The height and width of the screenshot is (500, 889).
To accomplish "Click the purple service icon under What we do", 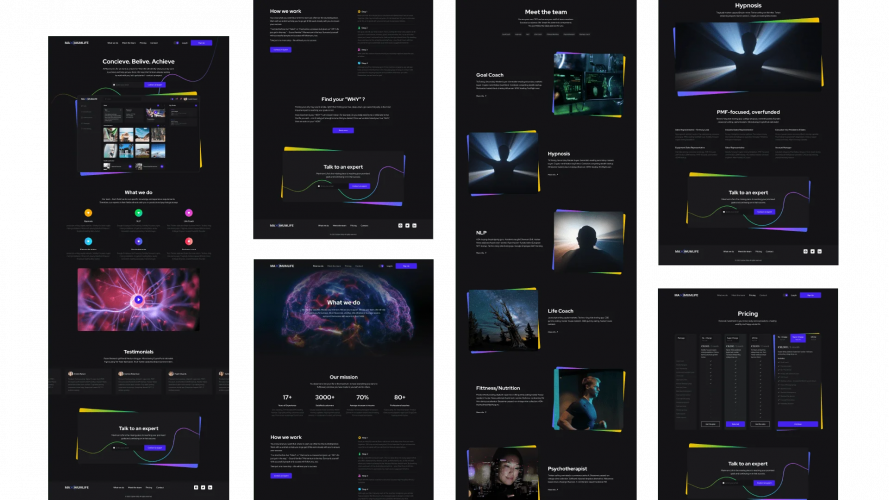I will (x=138, y=241).
